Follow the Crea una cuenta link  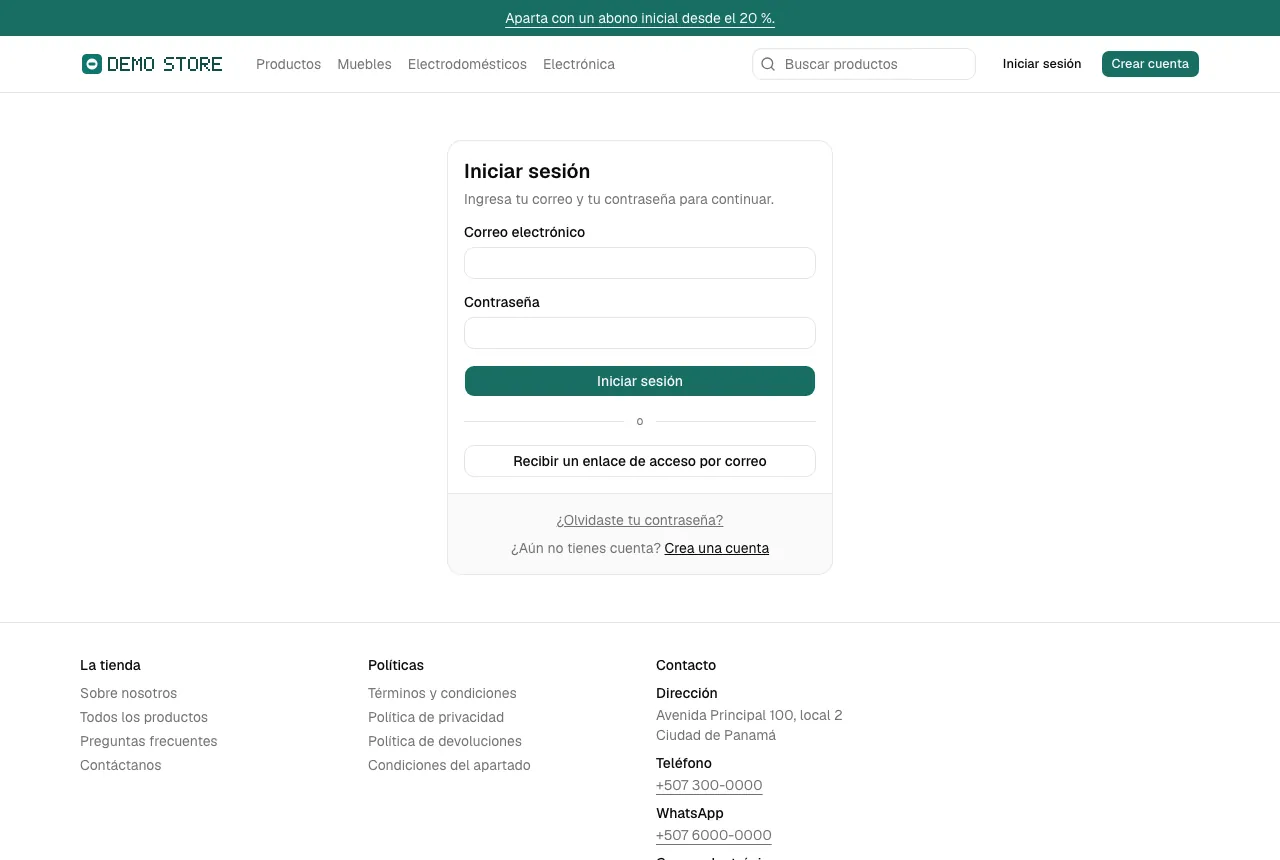717,548
